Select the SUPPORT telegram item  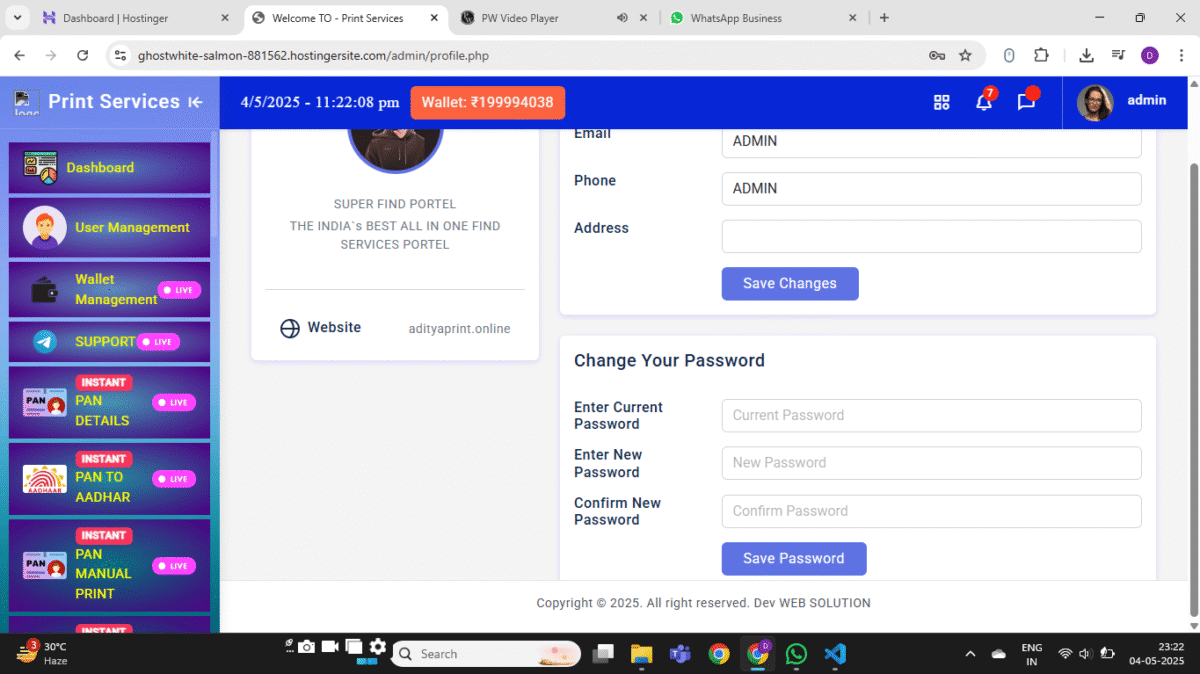click(110, 341)
